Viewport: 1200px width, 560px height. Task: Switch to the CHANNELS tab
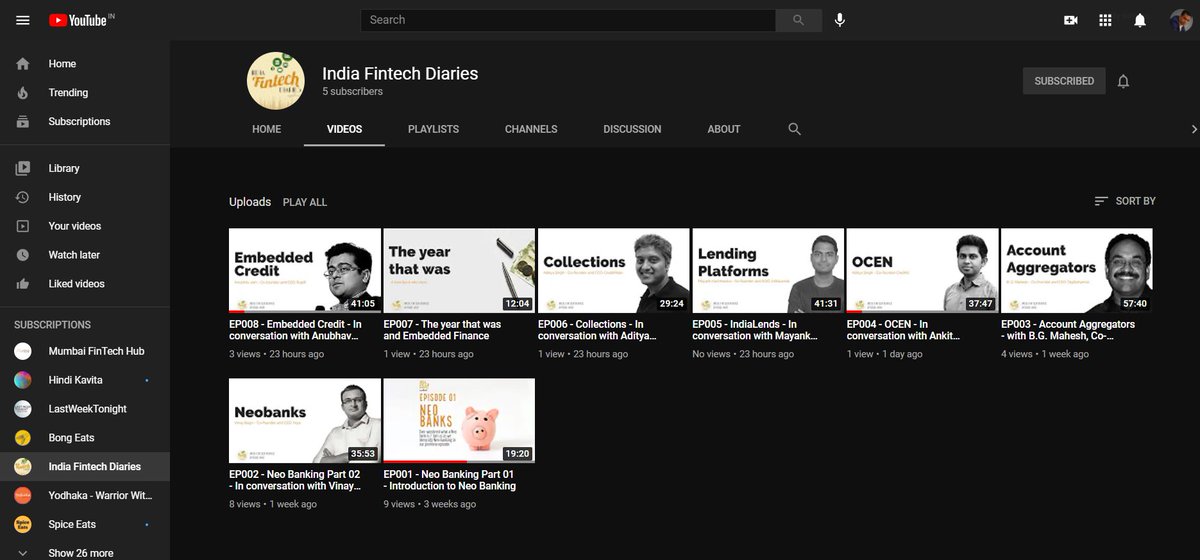click(x=531, y=129)
